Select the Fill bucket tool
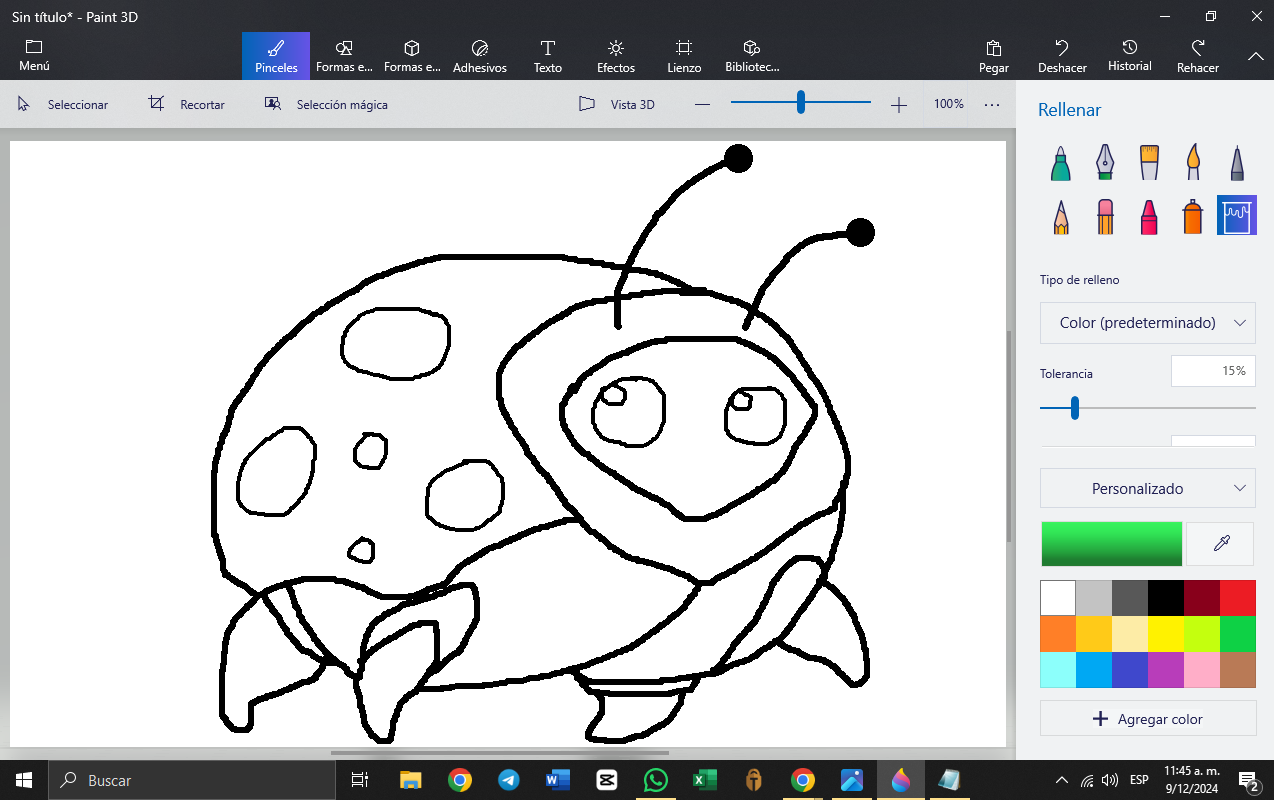This screenshot has height=800, width=1274. click(1237, 215)
